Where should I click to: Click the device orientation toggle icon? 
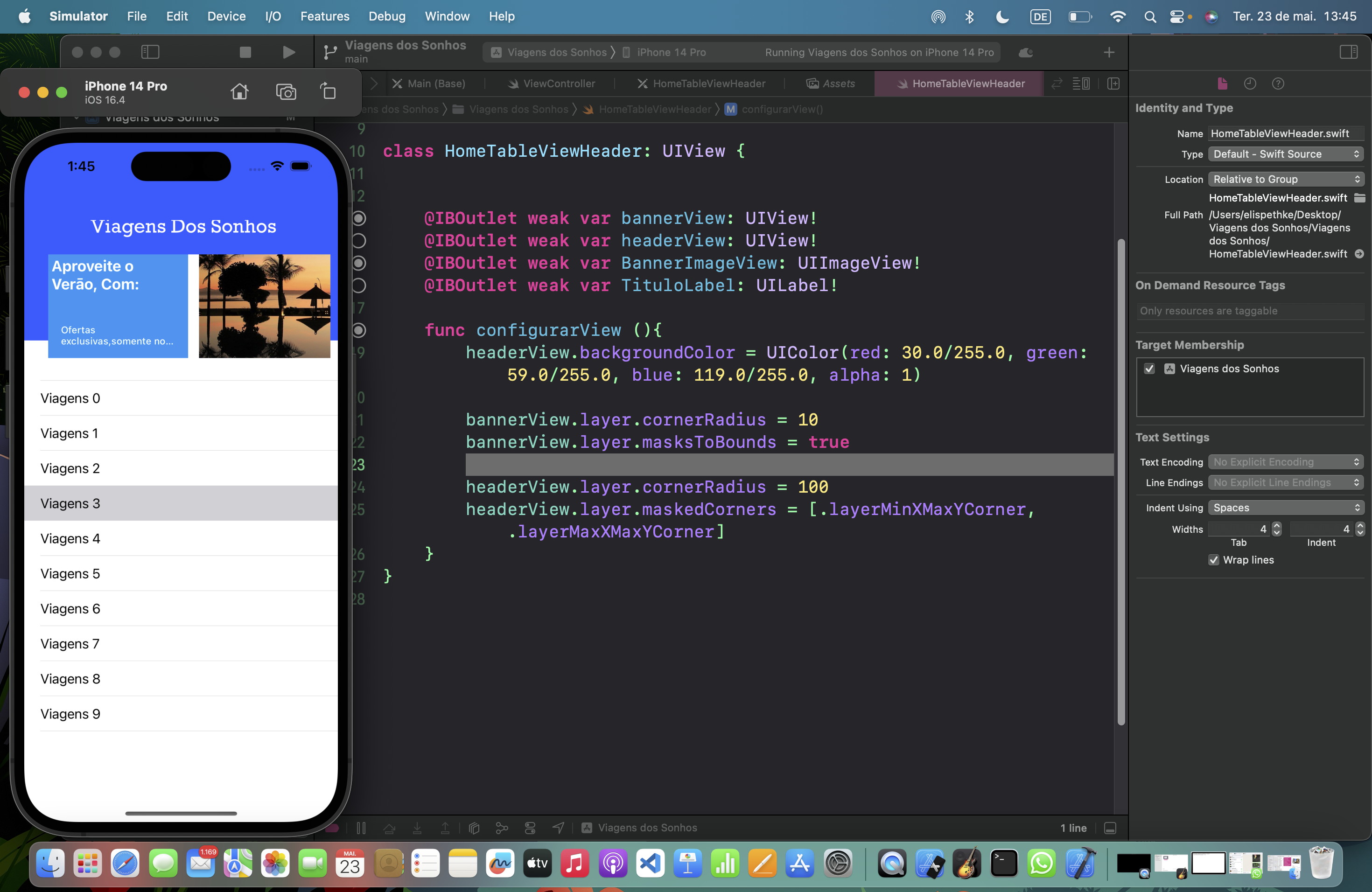tap(329, 92)
